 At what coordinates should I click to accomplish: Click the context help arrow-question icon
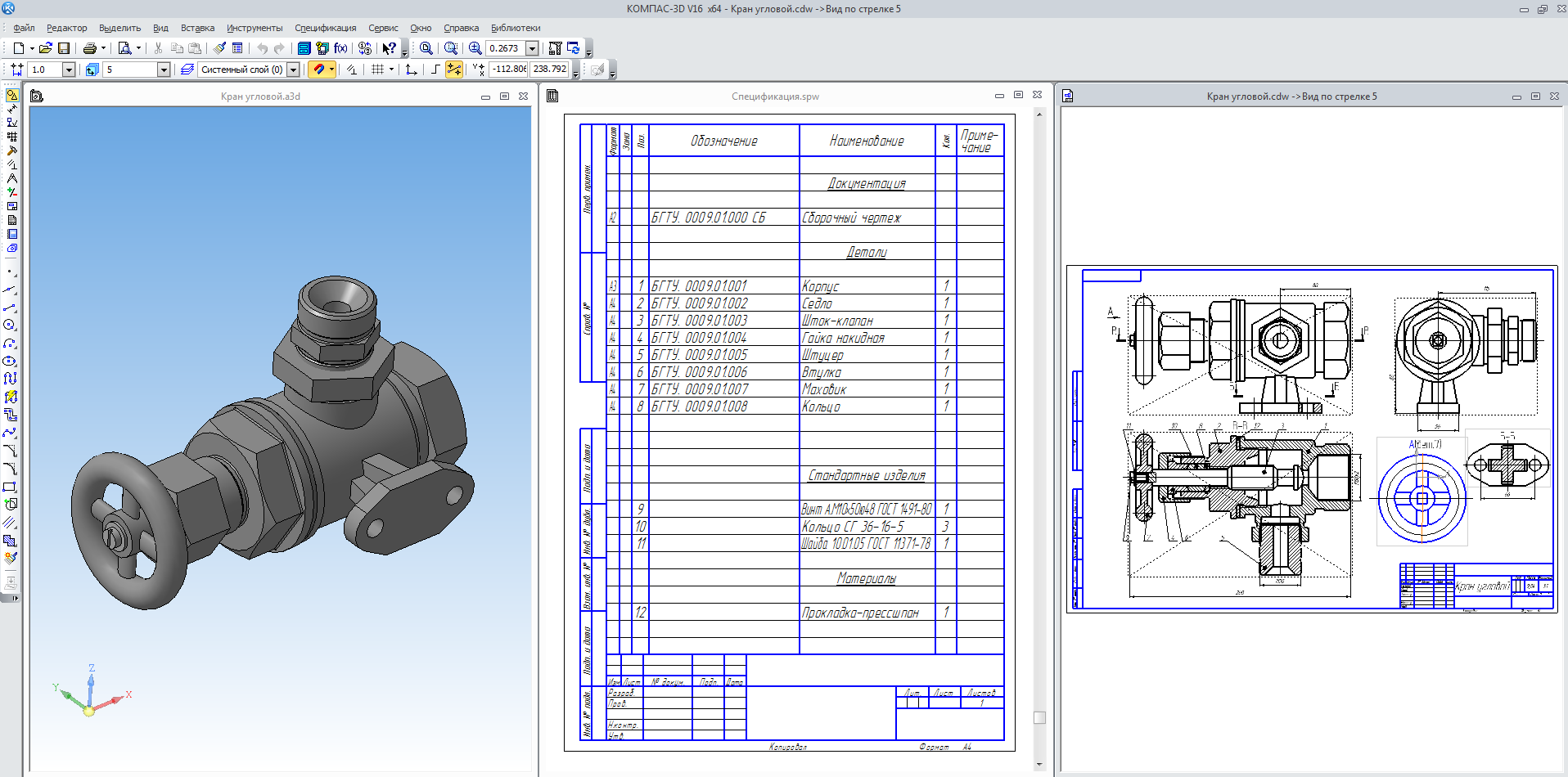click(390, 48)
